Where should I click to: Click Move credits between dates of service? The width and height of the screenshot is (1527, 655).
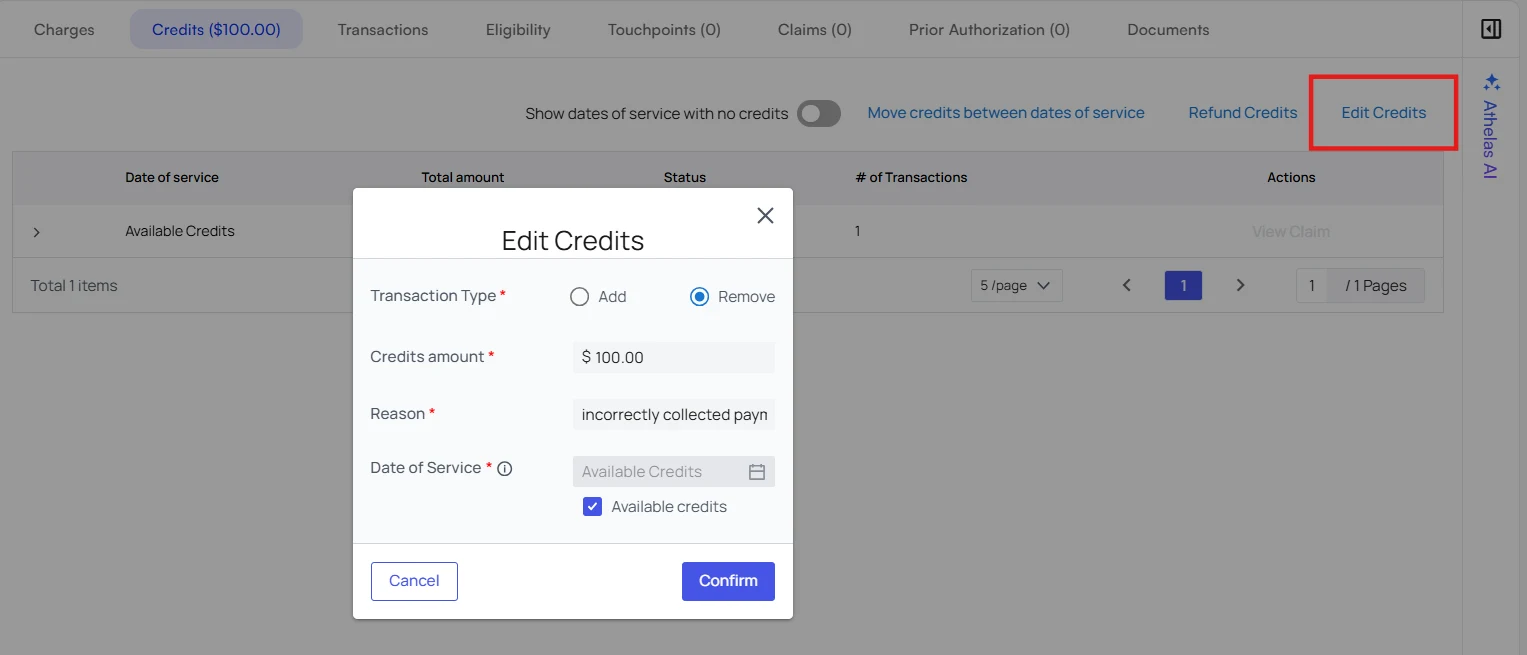click(1006, 113)
